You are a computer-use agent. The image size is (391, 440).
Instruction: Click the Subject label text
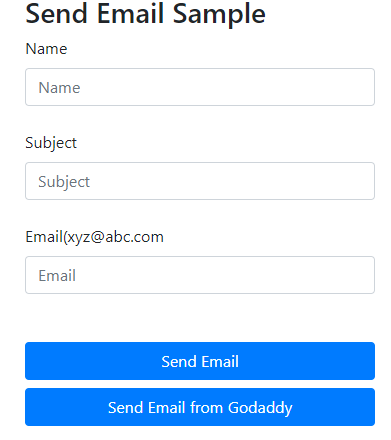click(x=51, y=143)
